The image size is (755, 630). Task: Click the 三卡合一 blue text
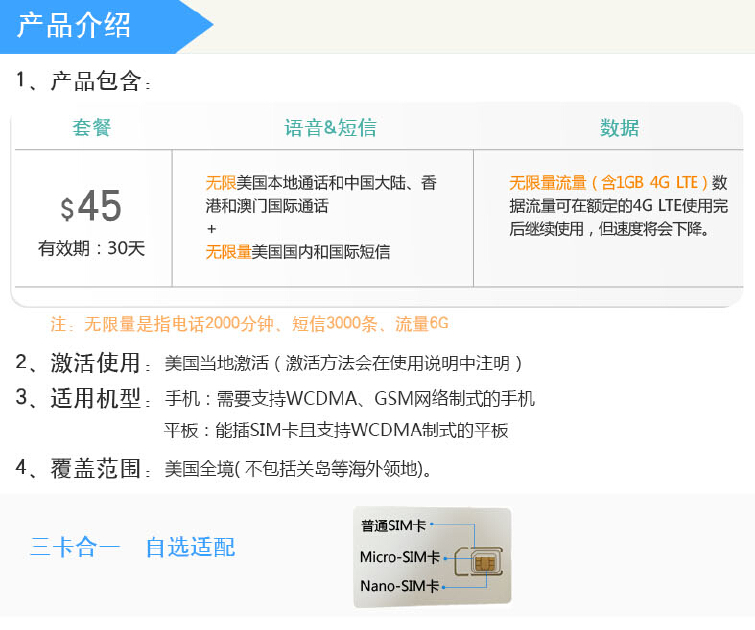pyautogui.click(x=75, y=547)
